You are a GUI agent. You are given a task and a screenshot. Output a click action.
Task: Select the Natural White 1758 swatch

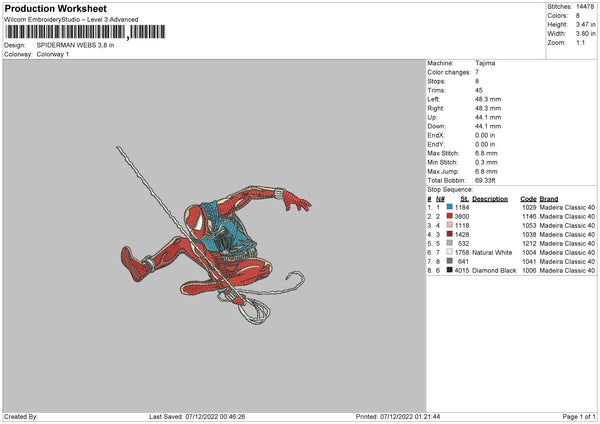(x=450, y=252)
